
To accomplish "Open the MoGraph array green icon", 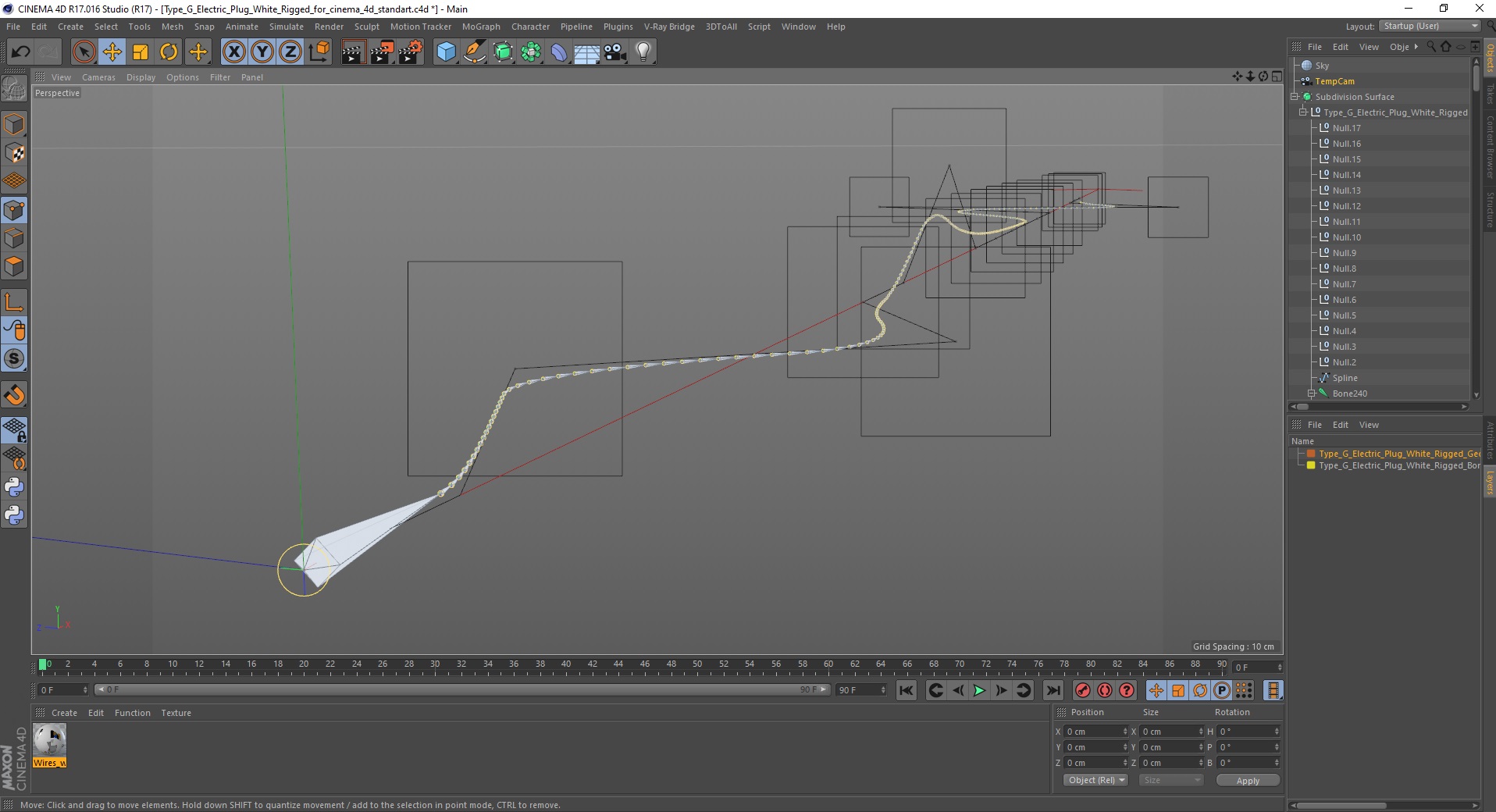I will [x=531, y=52].
